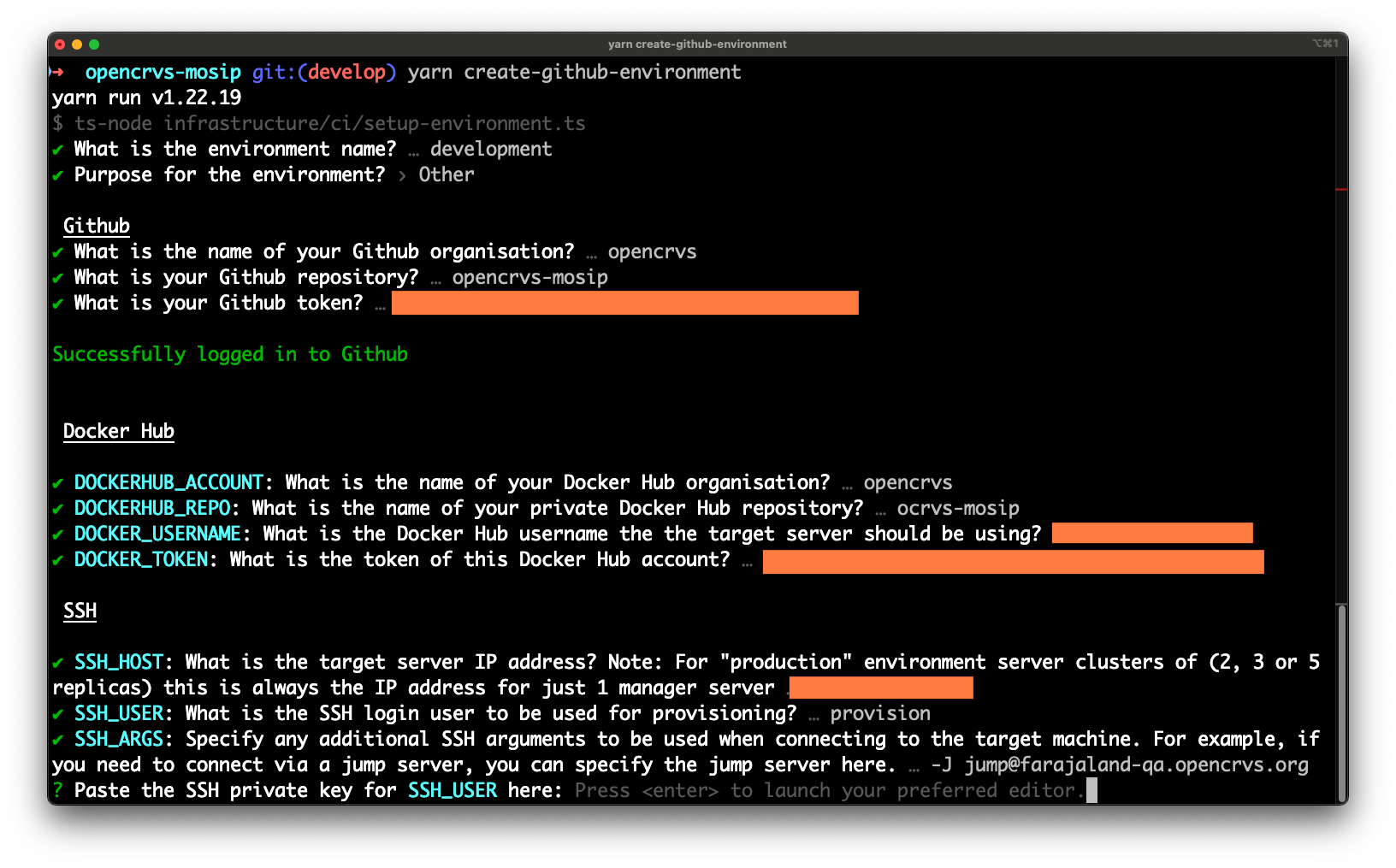The width and height of the screenshot is (1396, 868).
Task: Click the 'DOCKERHUB_ACCOUNT' variable label
Action: (x=169, y=482)
